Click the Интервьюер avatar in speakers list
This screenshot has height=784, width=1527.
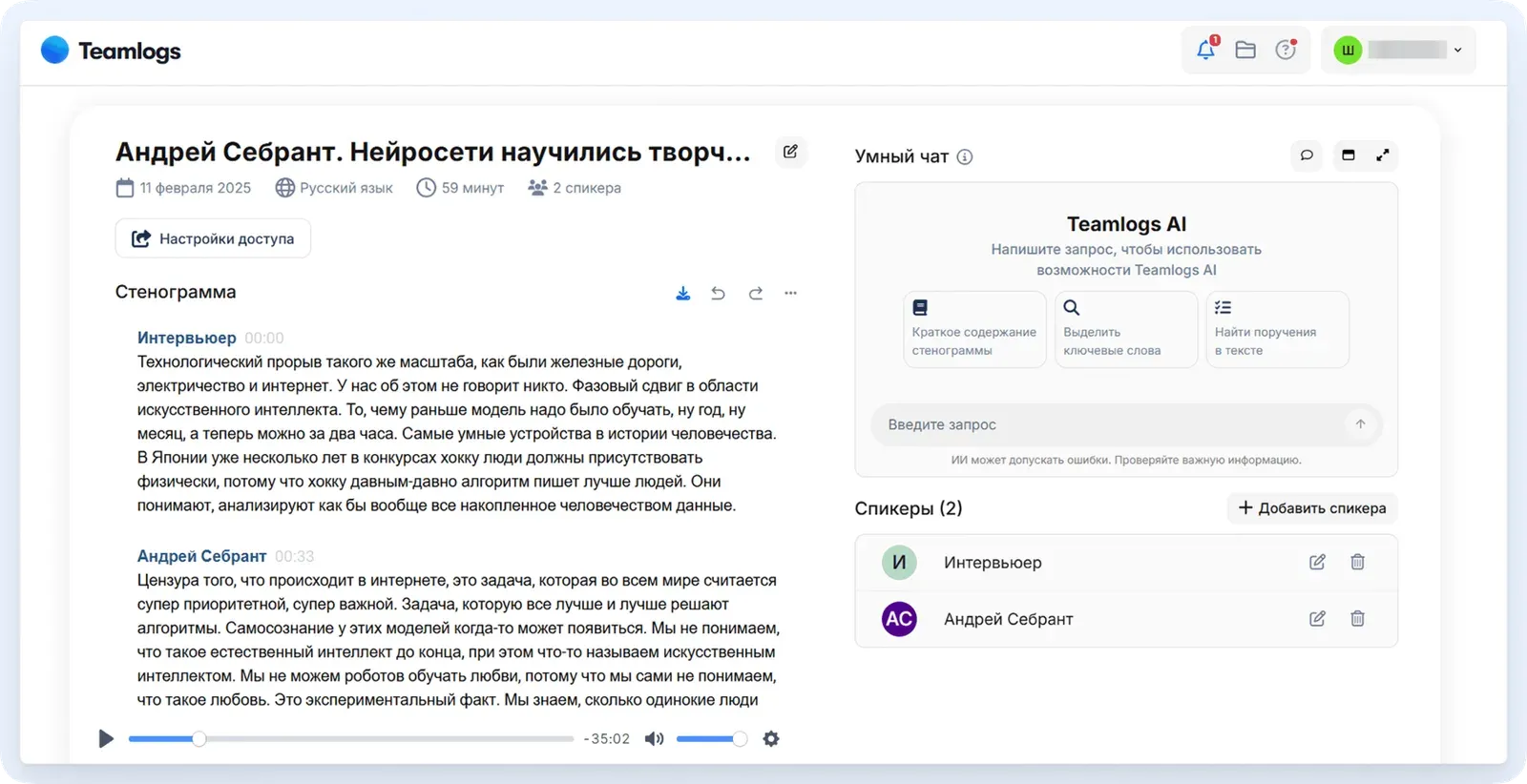[x=899, y=562]
